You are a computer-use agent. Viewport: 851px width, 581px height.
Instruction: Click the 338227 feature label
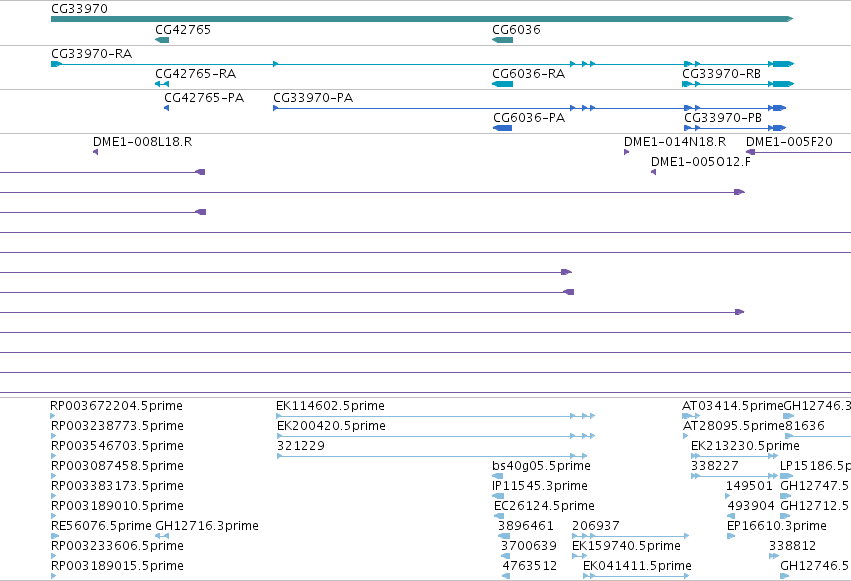(x=714, y=466)
